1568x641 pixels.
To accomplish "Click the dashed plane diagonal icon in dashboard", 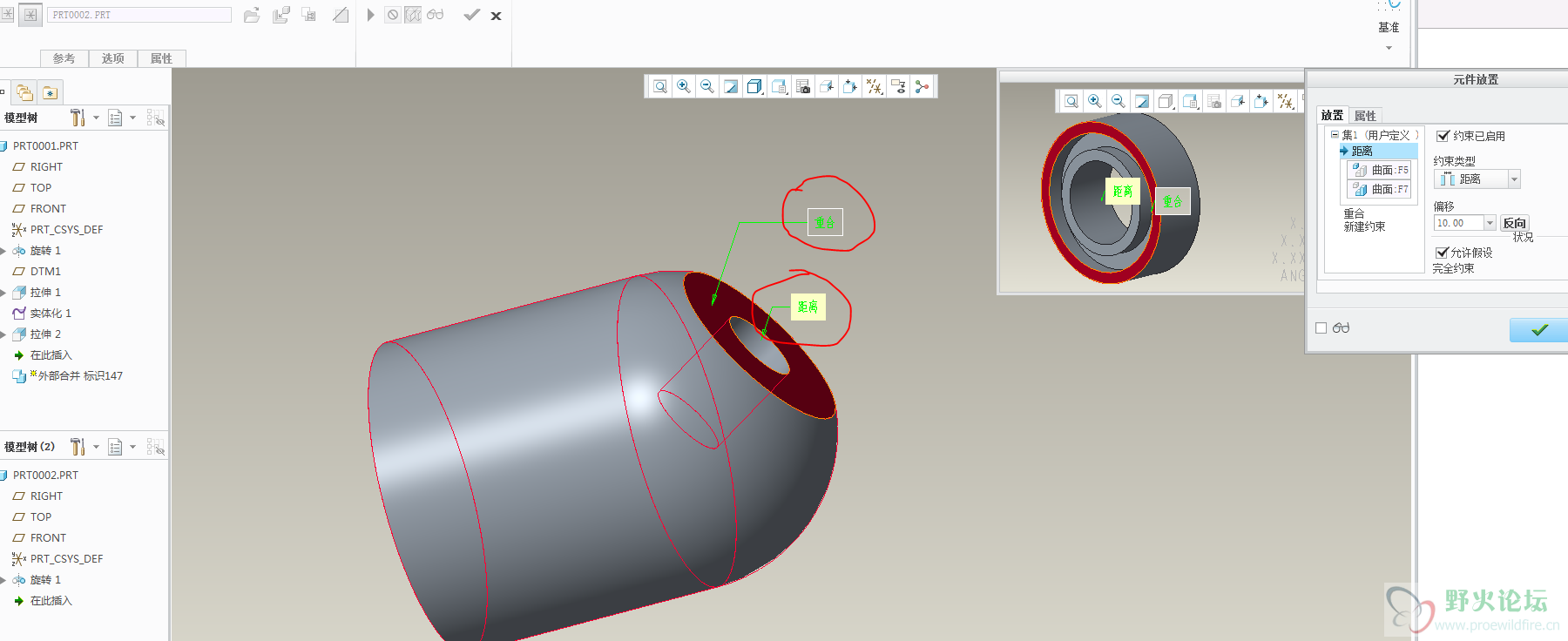I will [x=341, y=15].
